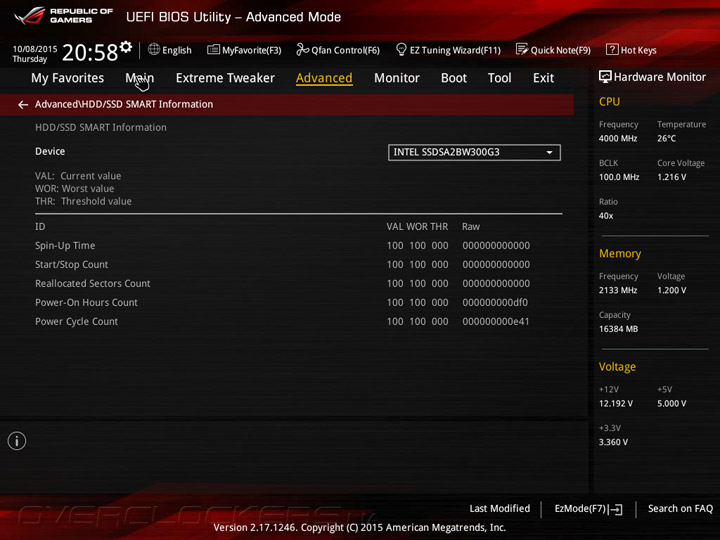The height and width of the screenshot is (540, 720).
Task: Click the Memory frequency 2133 MHz value
Action: [618, 290]
